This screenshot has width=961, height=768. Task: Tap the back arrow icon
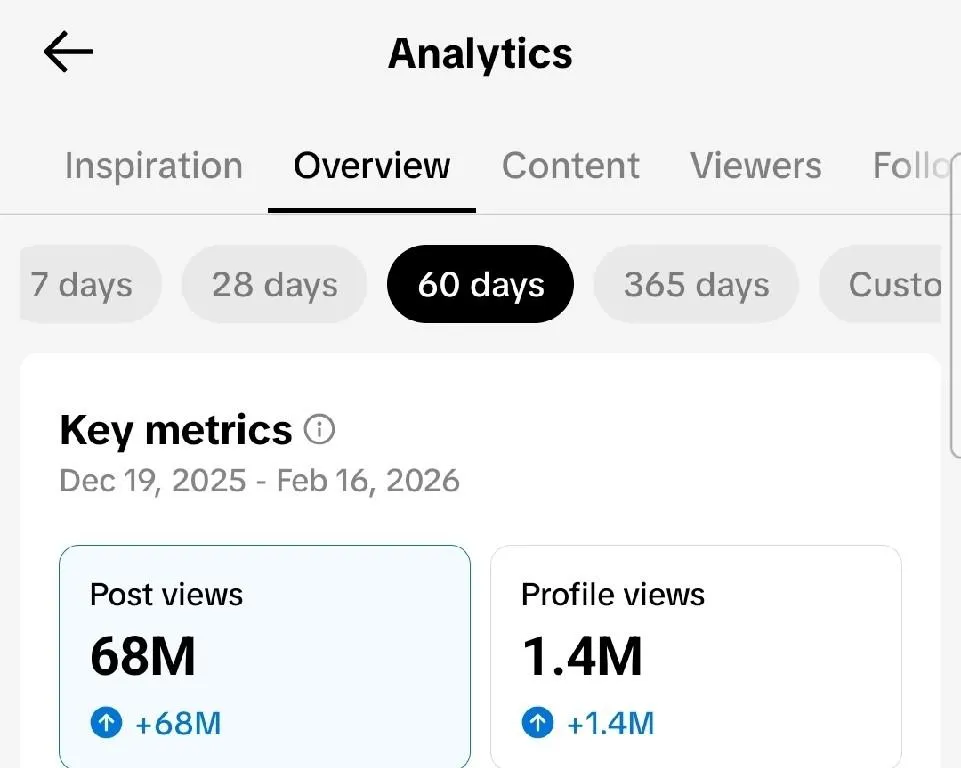point(68,51)
